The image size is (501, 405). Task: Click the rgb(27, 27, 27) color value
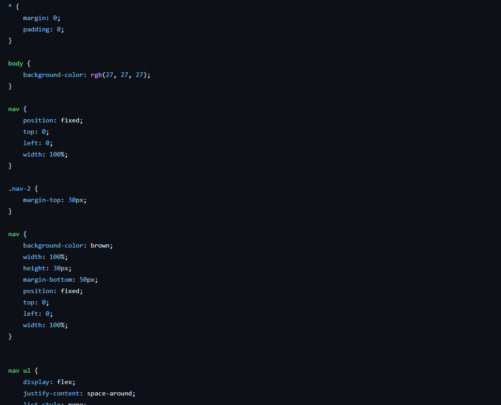[x=120, y=75]
